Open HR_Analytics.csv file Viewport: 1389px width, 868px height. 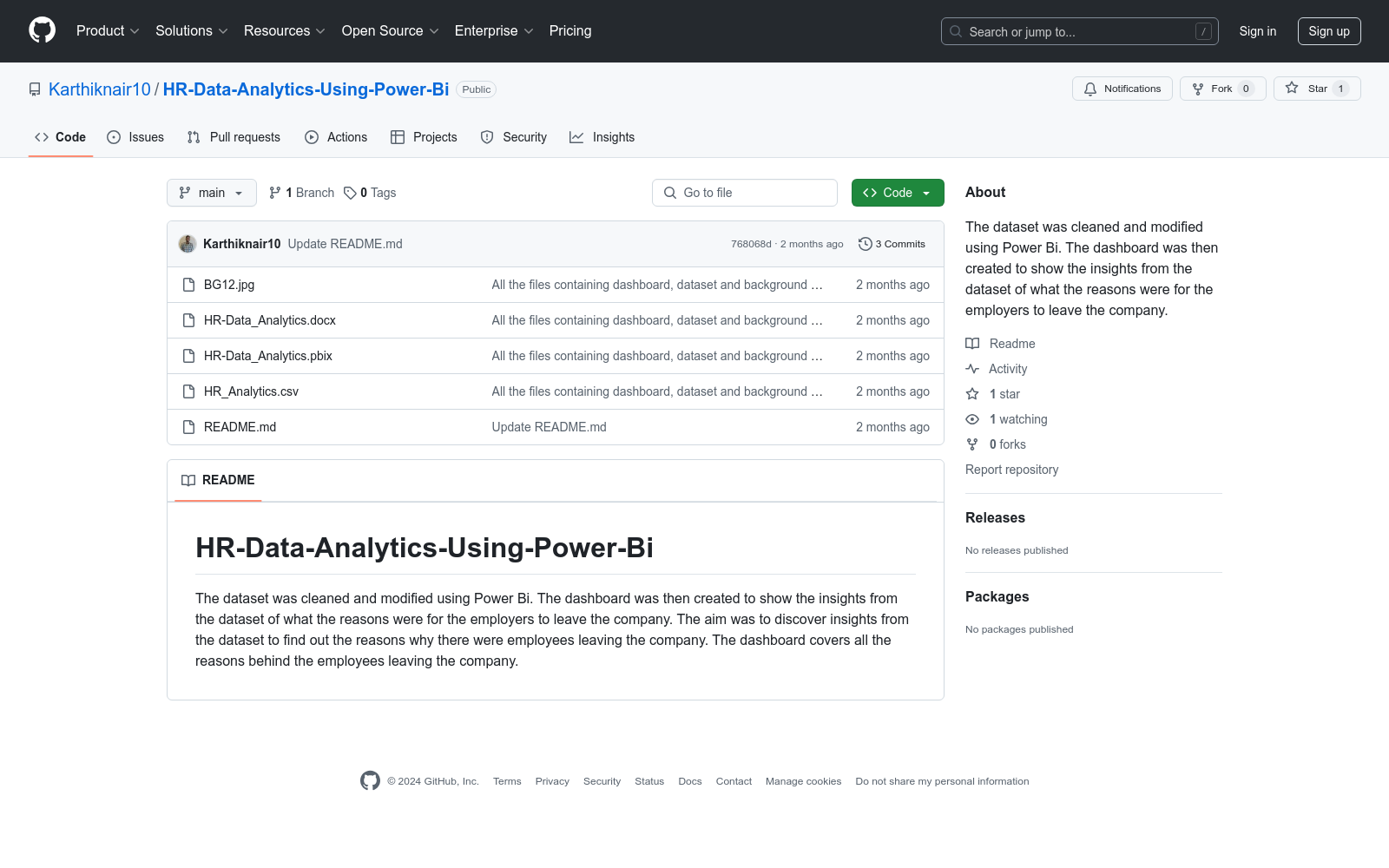pyautogui.click(x=251, y=391)
